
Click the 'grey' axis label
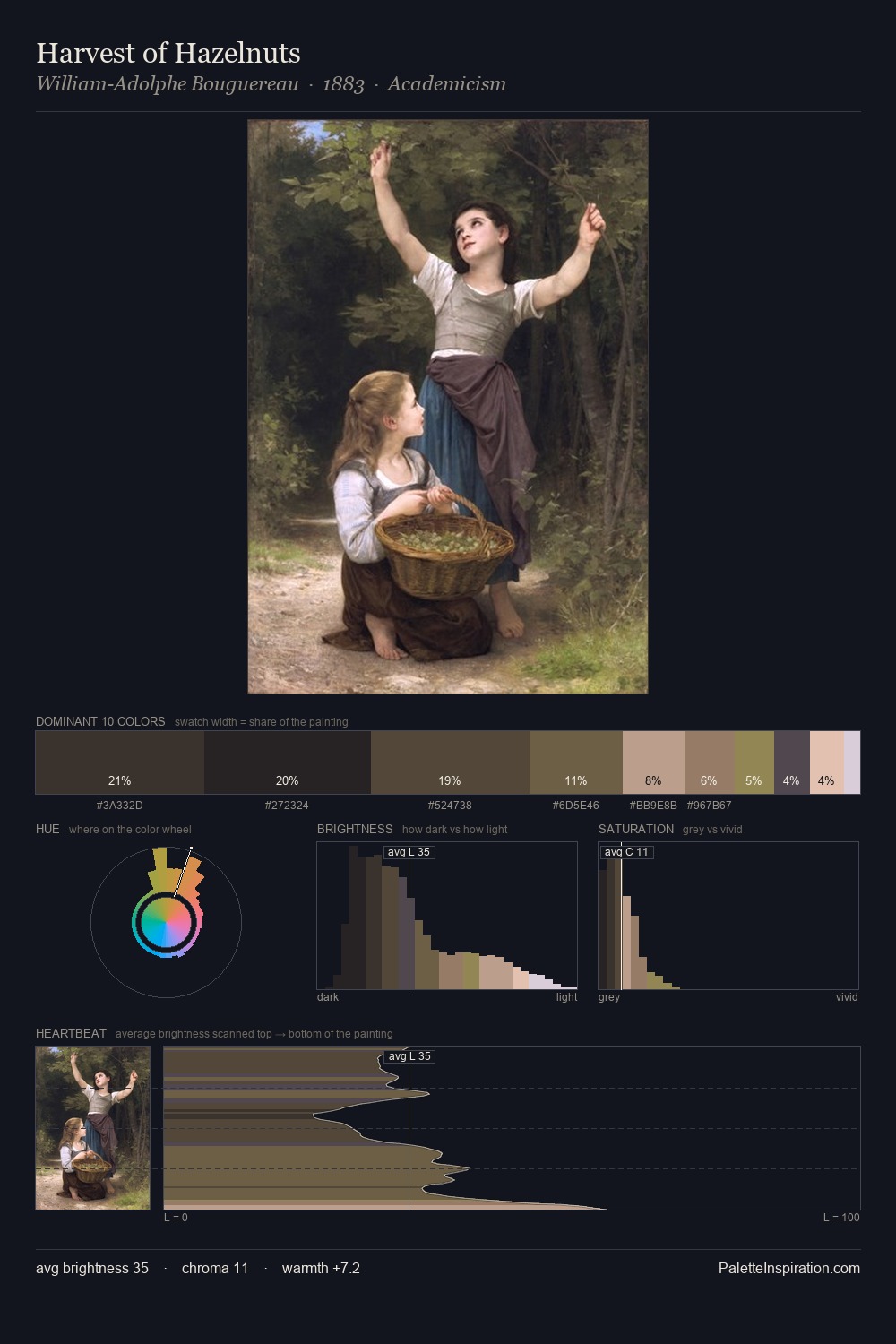point(609,997)
